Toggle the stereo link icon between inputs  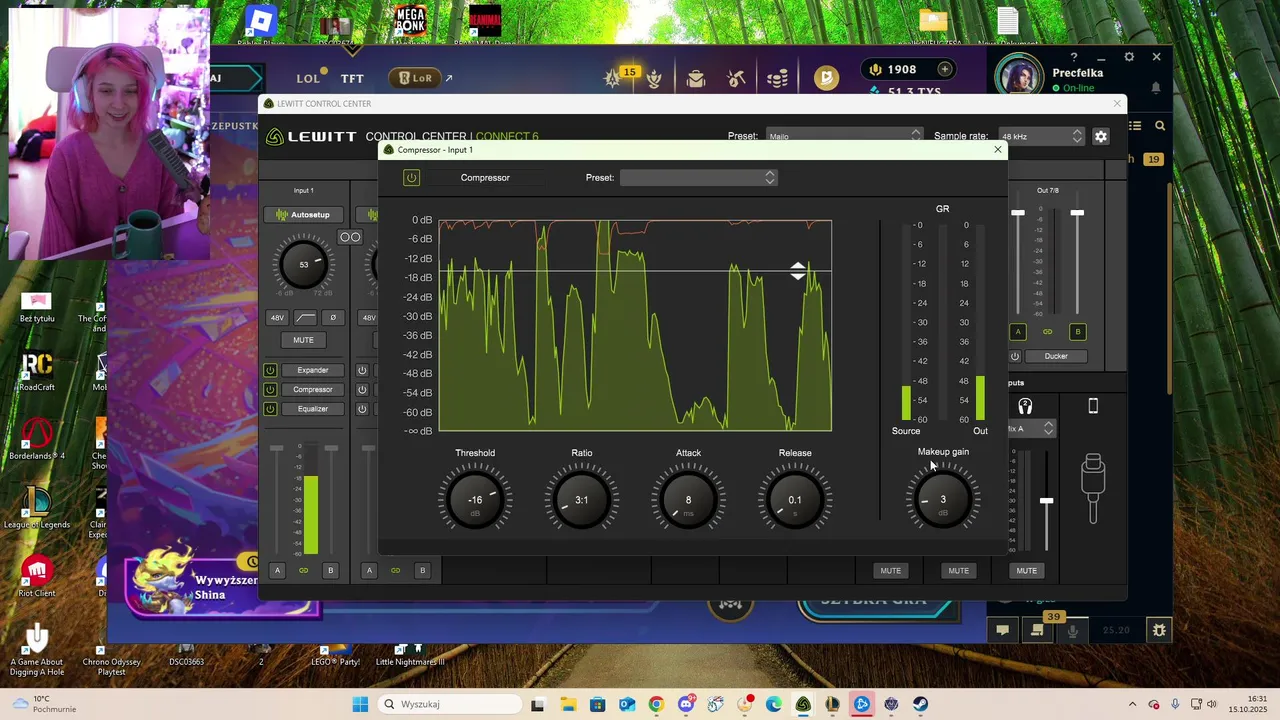[x=350, y=237]
